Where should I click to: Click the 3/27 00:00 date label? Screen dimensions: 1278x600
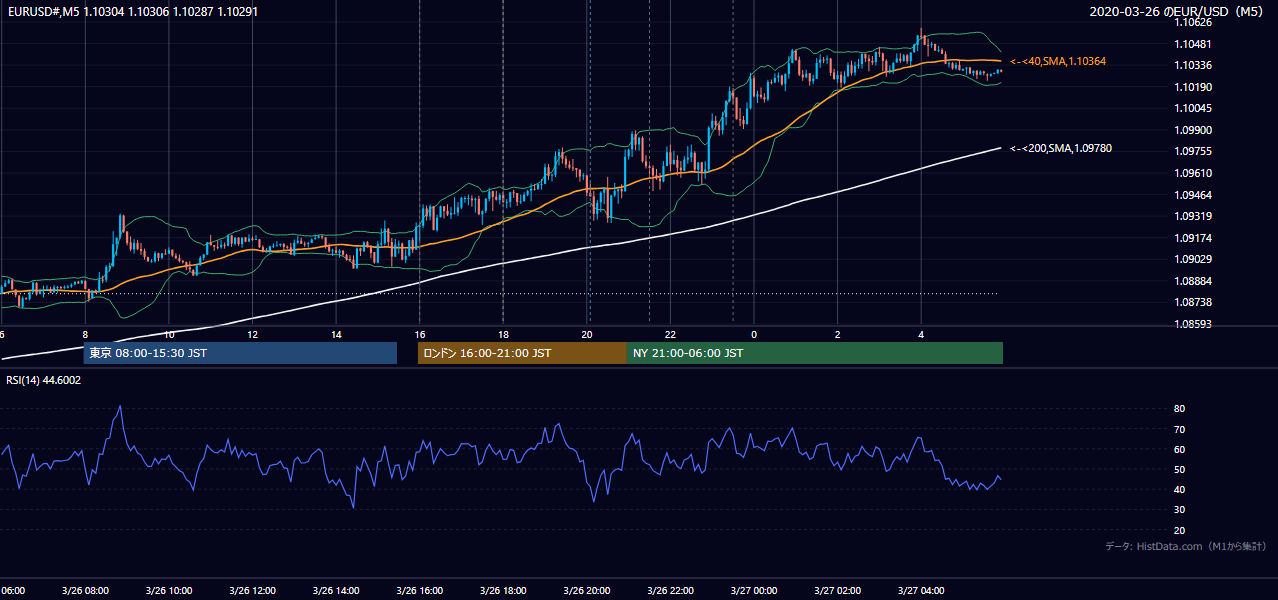754,590
